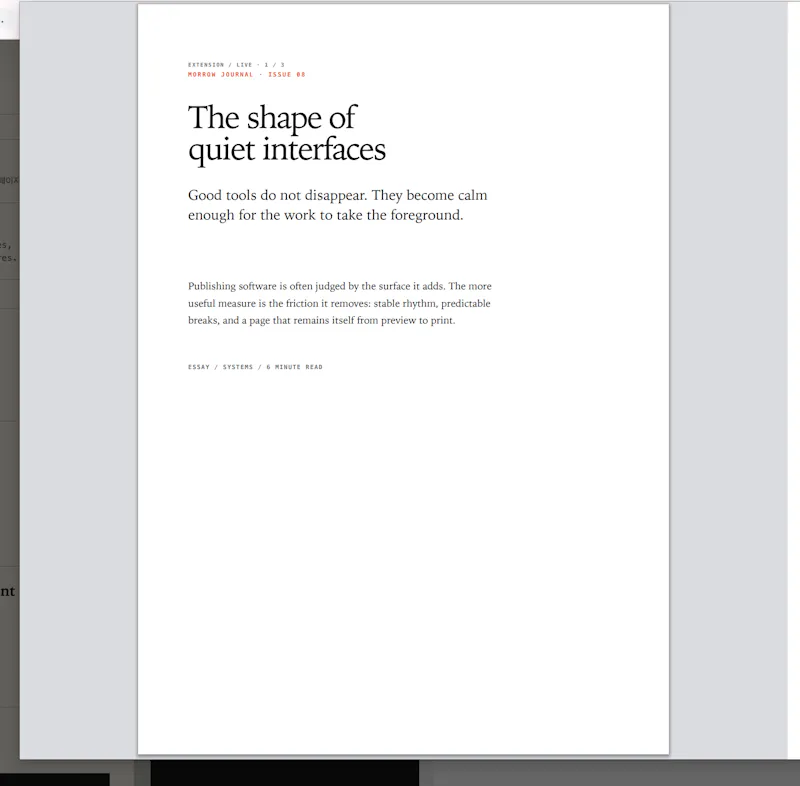
Task: Click the "ESSAY / SYSTEMS / 6 MINUTE READ" footer text
Action: (x=255, y=367)
